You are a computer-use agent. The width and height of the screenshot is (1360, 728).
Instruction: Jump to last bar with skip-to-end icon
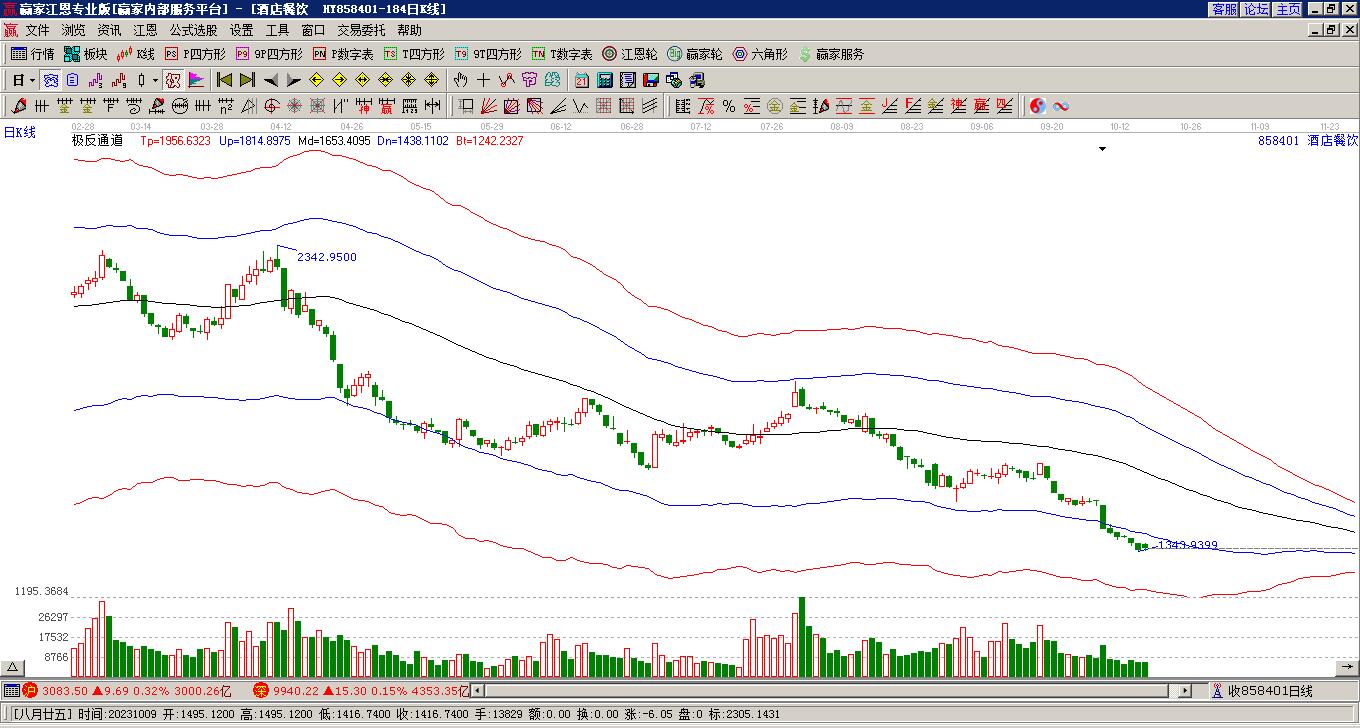(247, 80)
